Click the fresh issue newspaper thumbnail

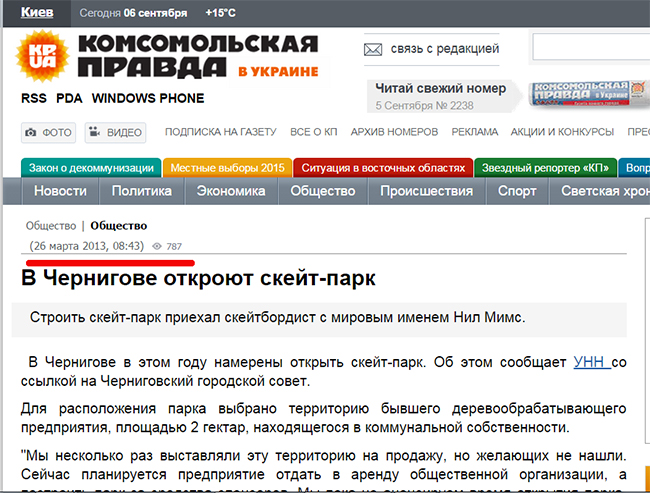pos(579,96)
